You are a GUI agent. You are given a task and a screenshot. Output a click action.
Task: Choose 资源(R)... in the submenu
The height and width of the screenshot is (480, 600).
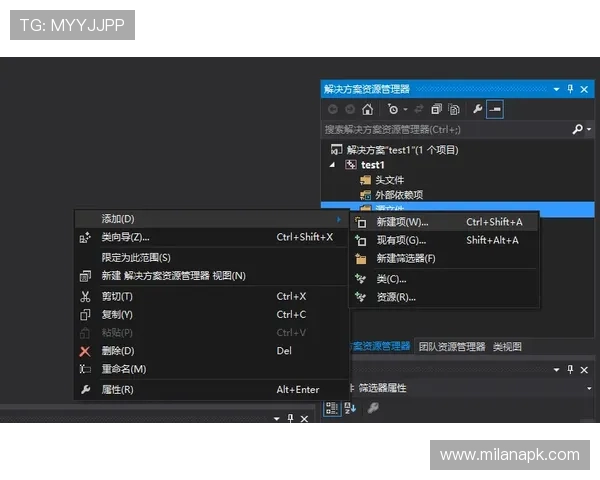pyautogui.click(x=444, y=297)
